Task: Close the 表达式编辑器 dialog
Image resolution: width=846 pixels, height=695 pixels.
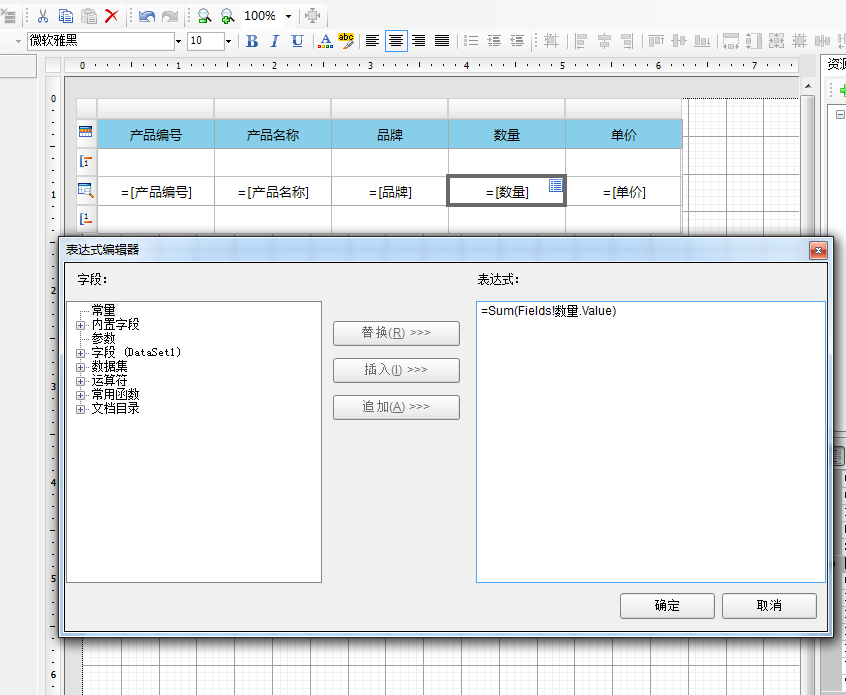Action: click(818, 250)
